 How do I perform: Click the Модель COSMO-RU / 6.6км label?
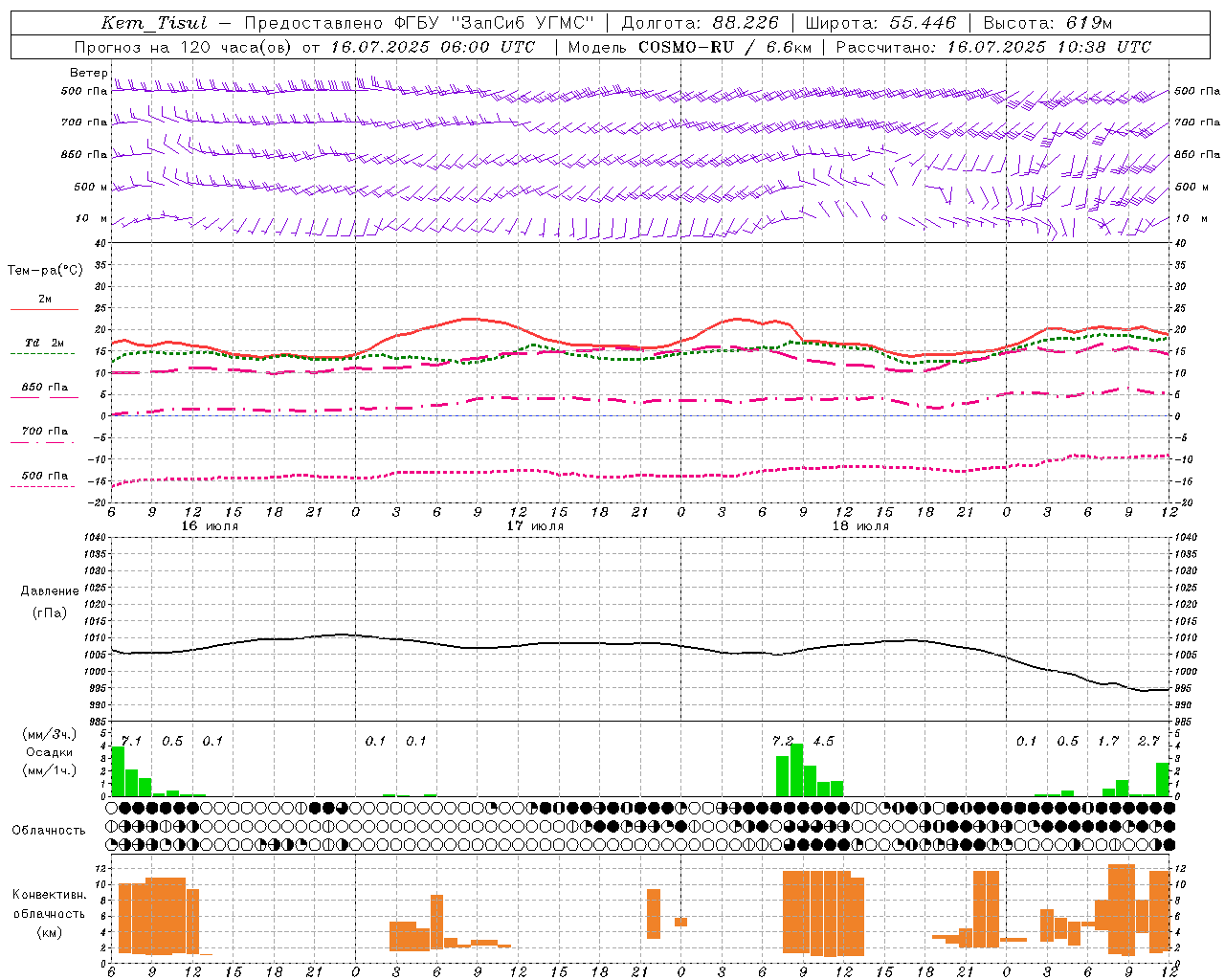690,47
